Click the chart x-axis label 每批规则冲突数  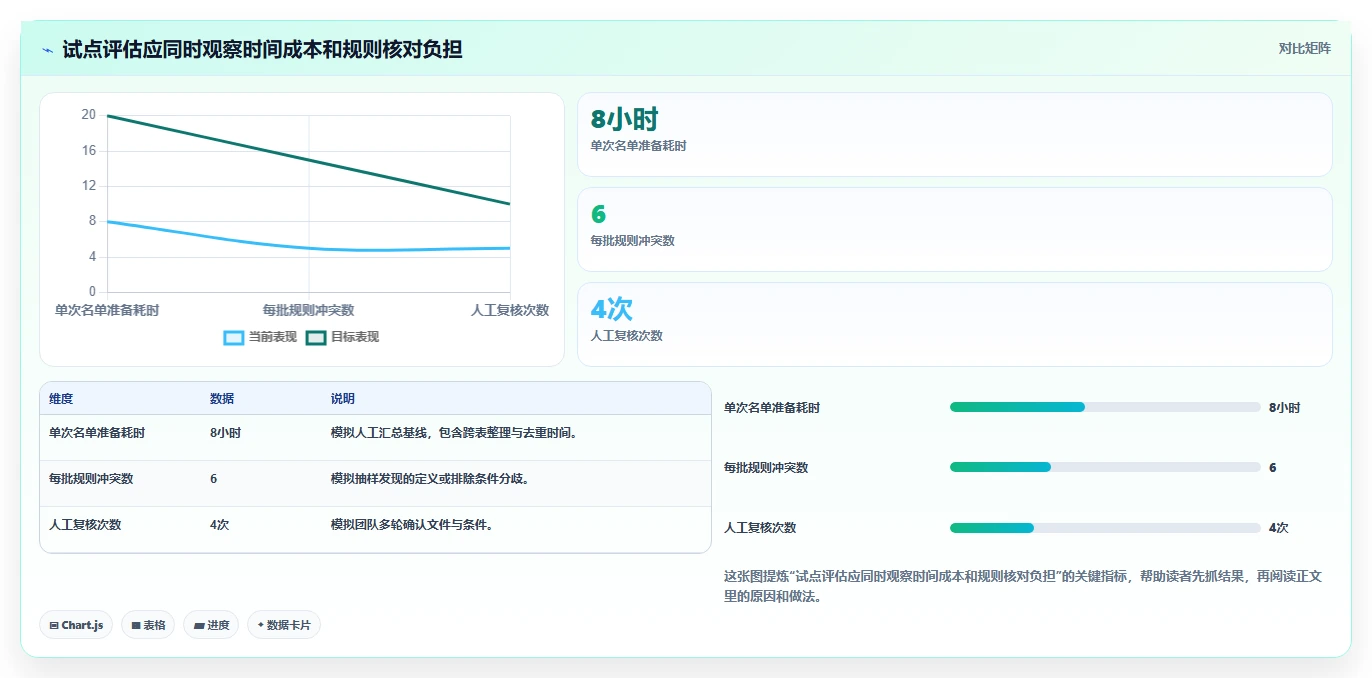click(x=308, y=311)
